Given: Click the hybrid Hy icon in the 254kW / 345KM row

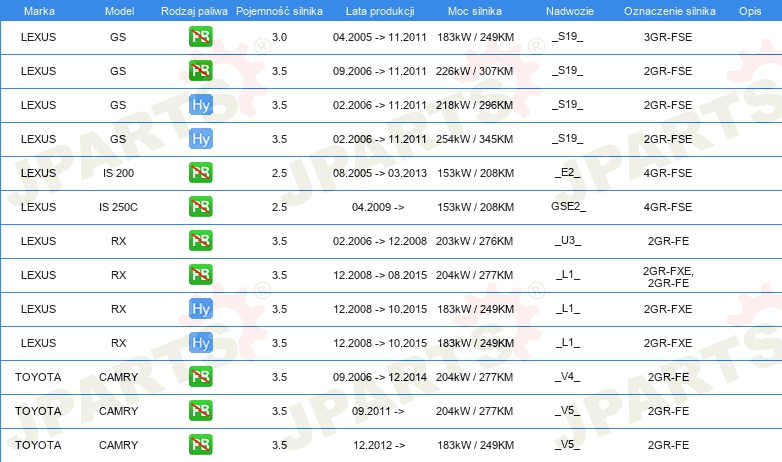Looking at the screenshot, I should (201, 139).
